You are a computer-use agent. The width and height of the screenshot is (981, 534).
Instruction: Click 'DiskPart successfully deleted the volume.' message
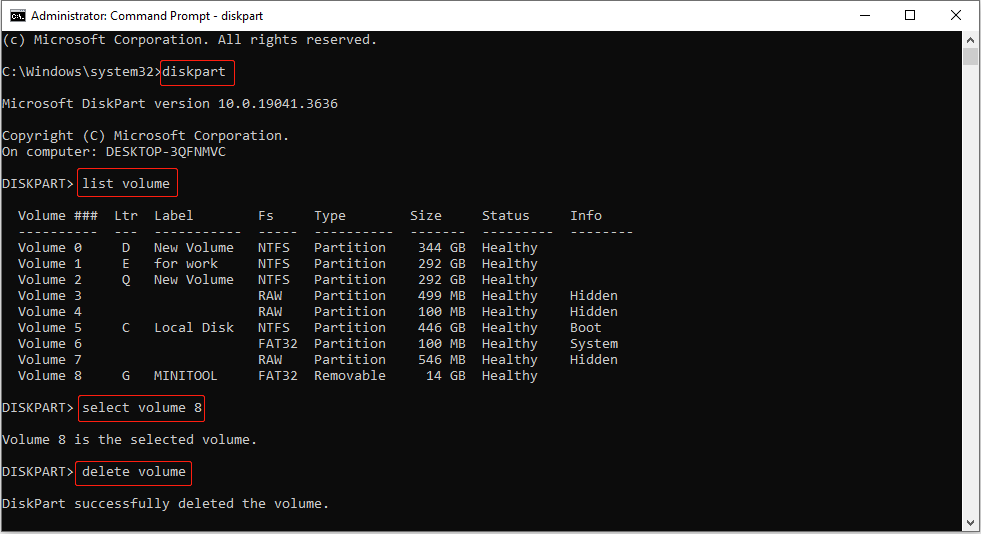point(166,504)
